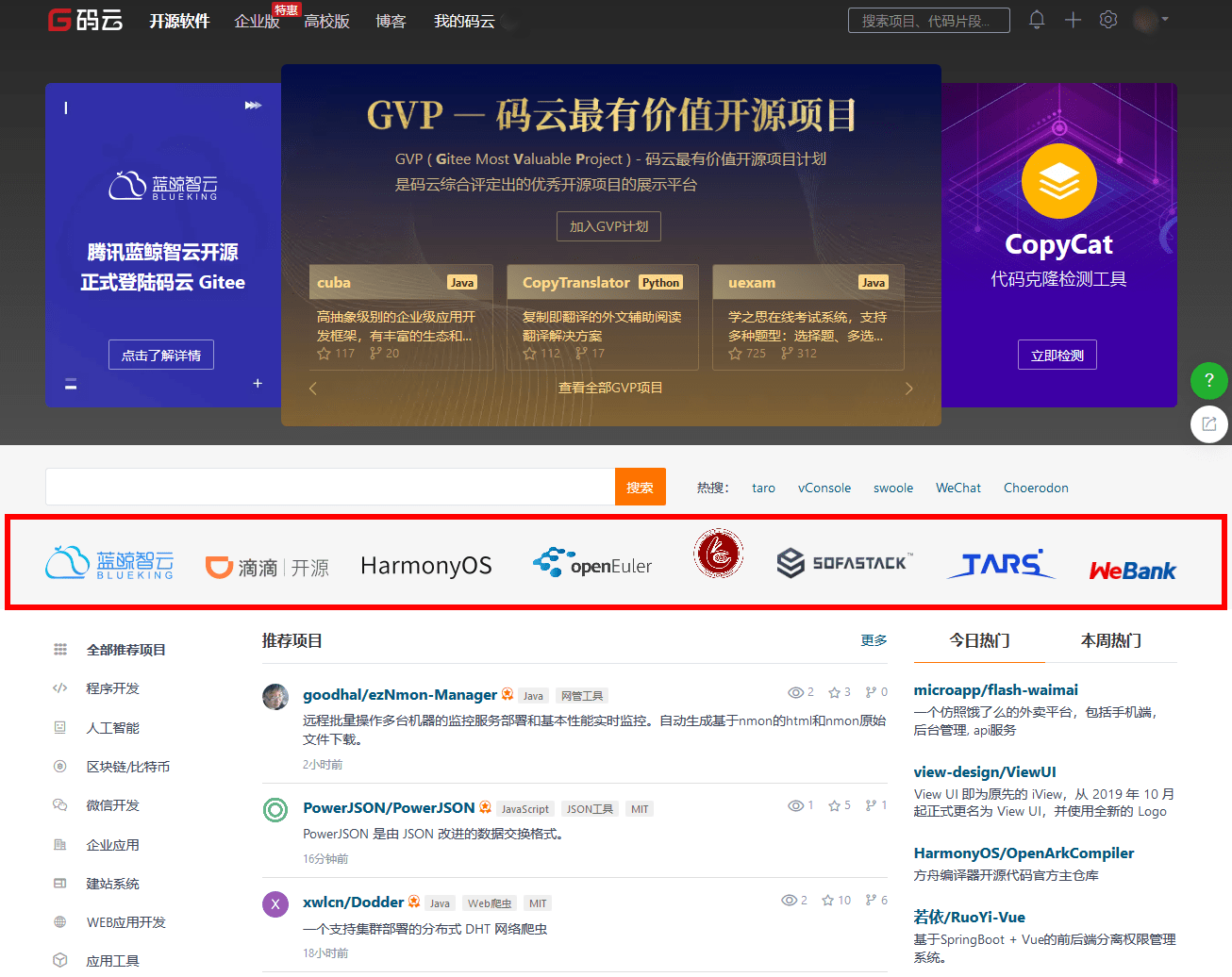This screenshot has width=1232, height=977.
Task: Click star count icon on ezNmon-Manager row
Action: point(834,692)
